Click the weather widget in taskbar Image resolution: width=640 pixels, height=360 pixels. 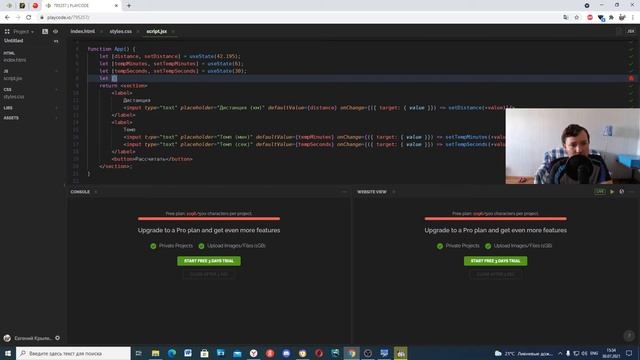coord(524,353)
